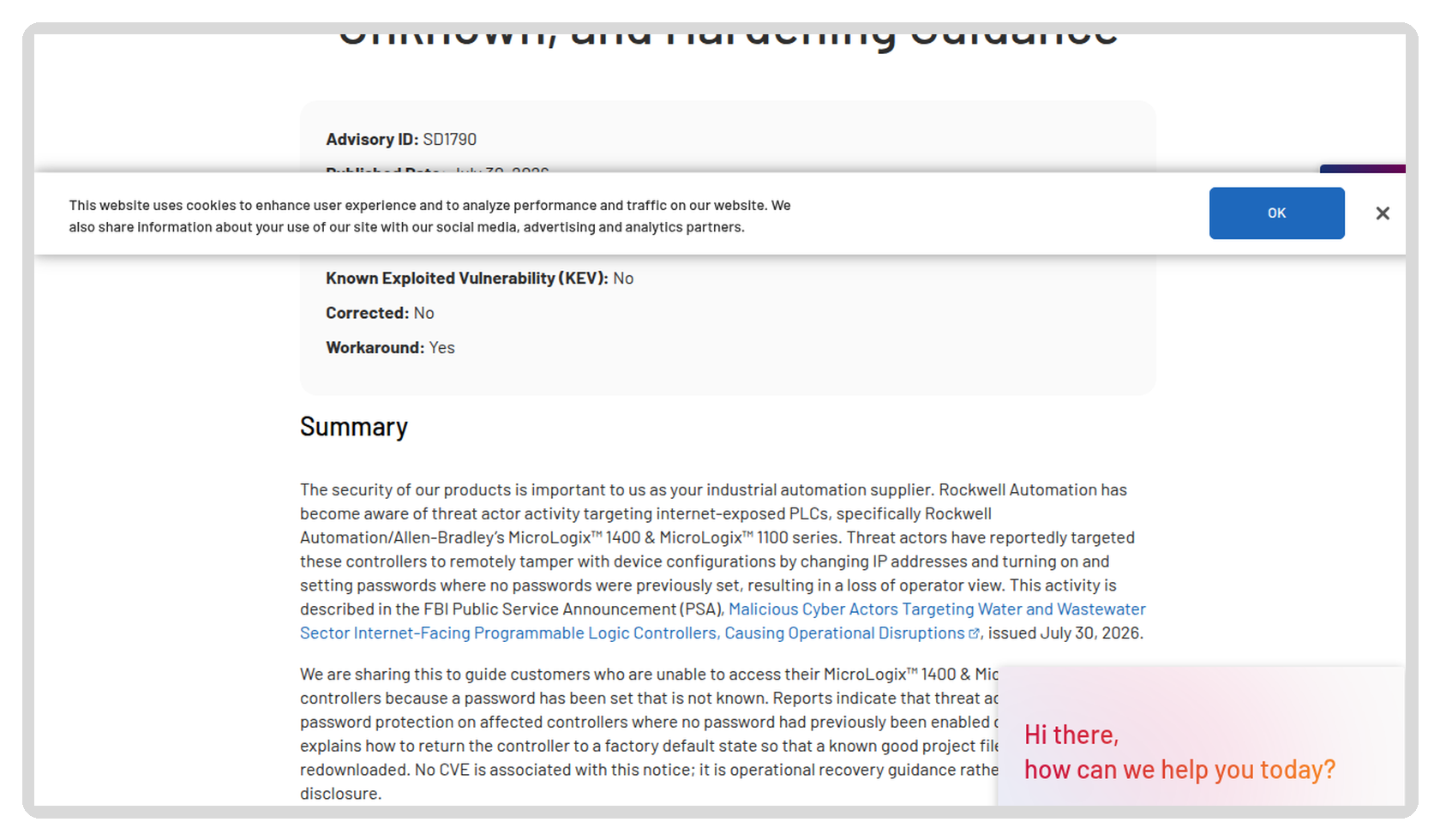The height and width of the screenshot is (840, 1440).
Task: Click the paragraph starting "The security of our products"
Action: (723, 561)
